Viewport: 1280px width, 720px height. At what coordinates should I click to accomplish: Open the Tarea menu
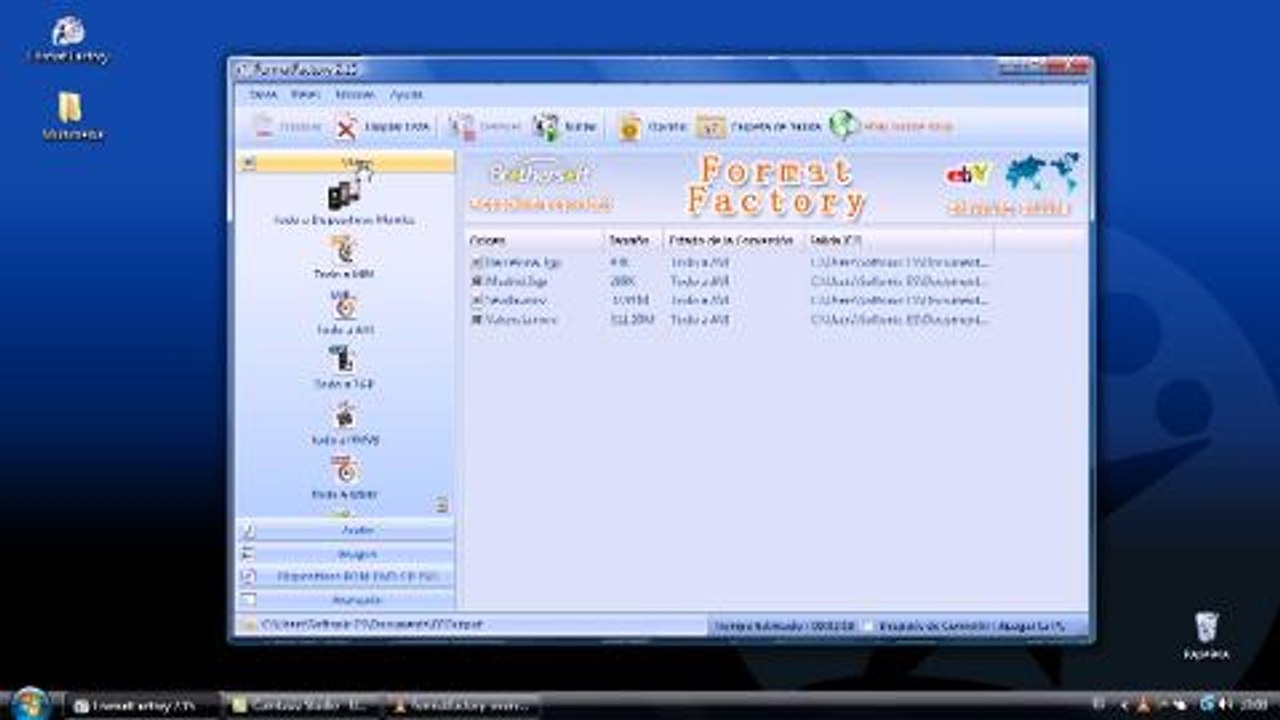coord(263,95)
